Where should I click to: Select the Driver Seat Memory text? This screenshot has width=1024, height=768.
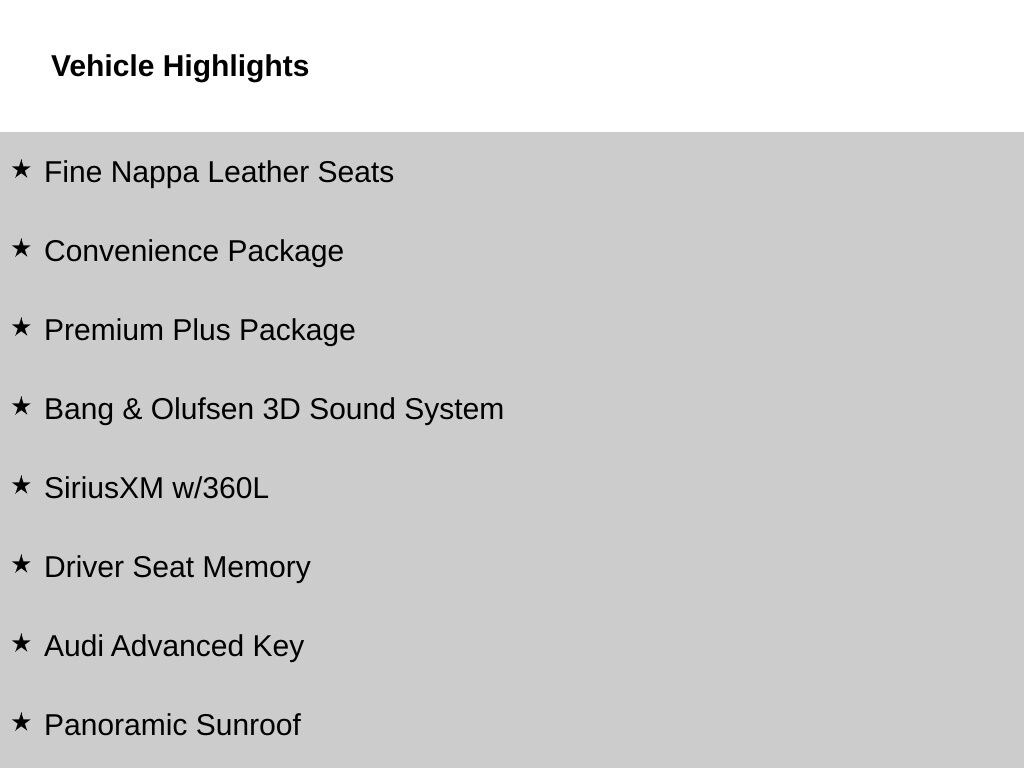pyautogui.click(x=177, y=567)
